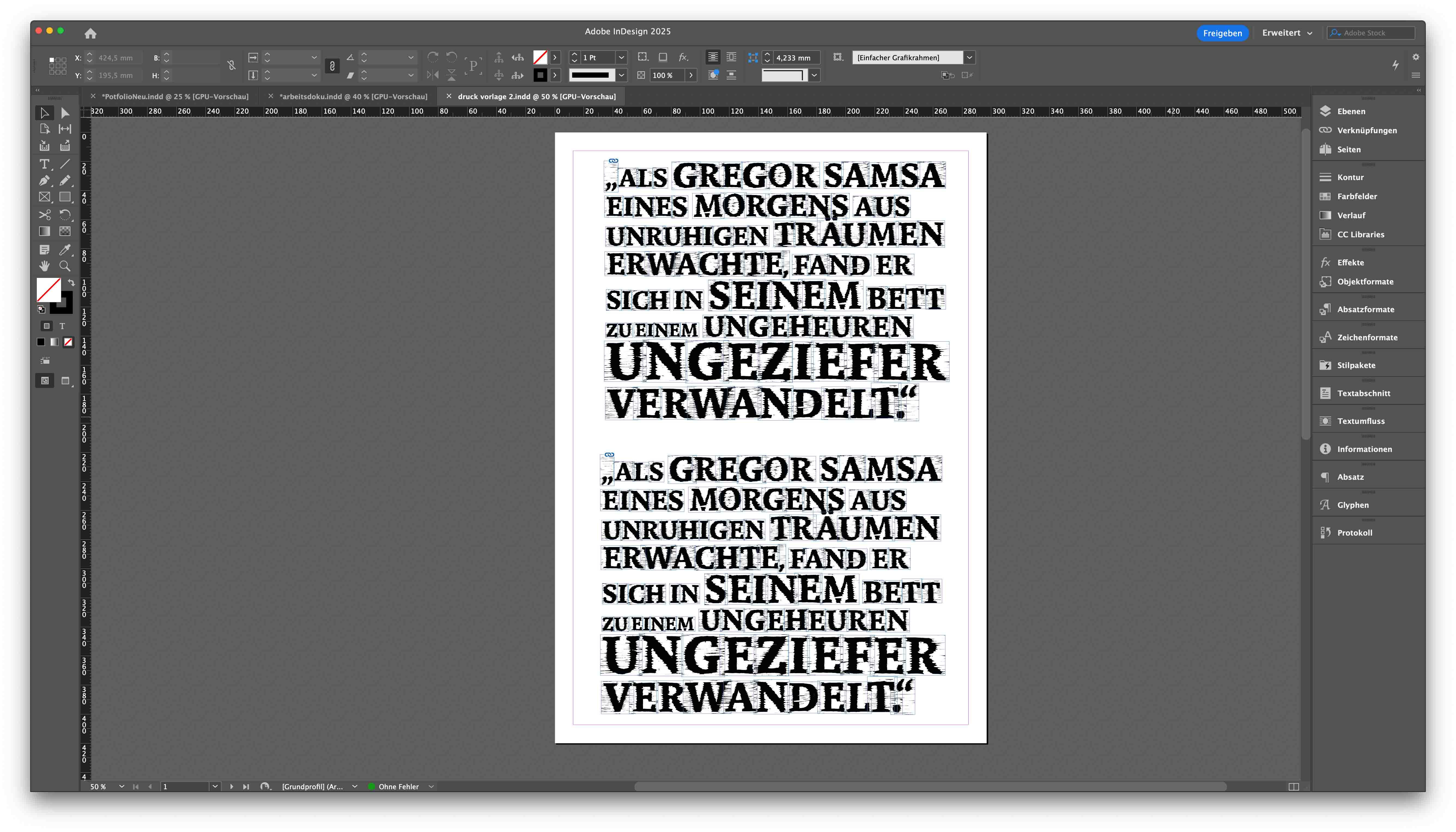Select the Note tool
Image resolution: width=1456 pixels, height=832 pixels.
click(x=45, y=250)
